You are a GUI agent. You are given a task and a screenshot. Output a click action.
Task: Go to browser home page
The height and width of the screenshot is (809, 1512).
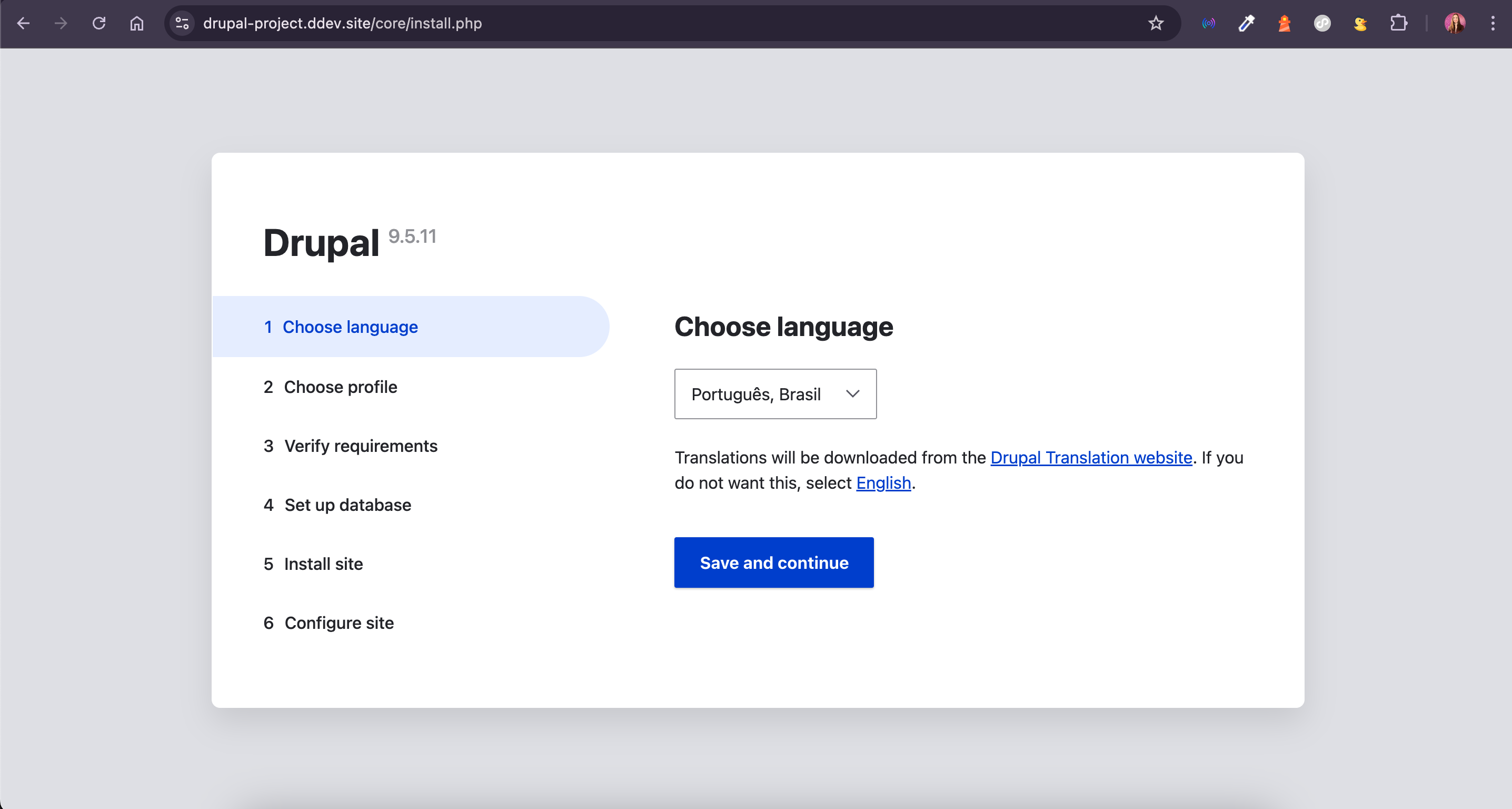(137, 24)
